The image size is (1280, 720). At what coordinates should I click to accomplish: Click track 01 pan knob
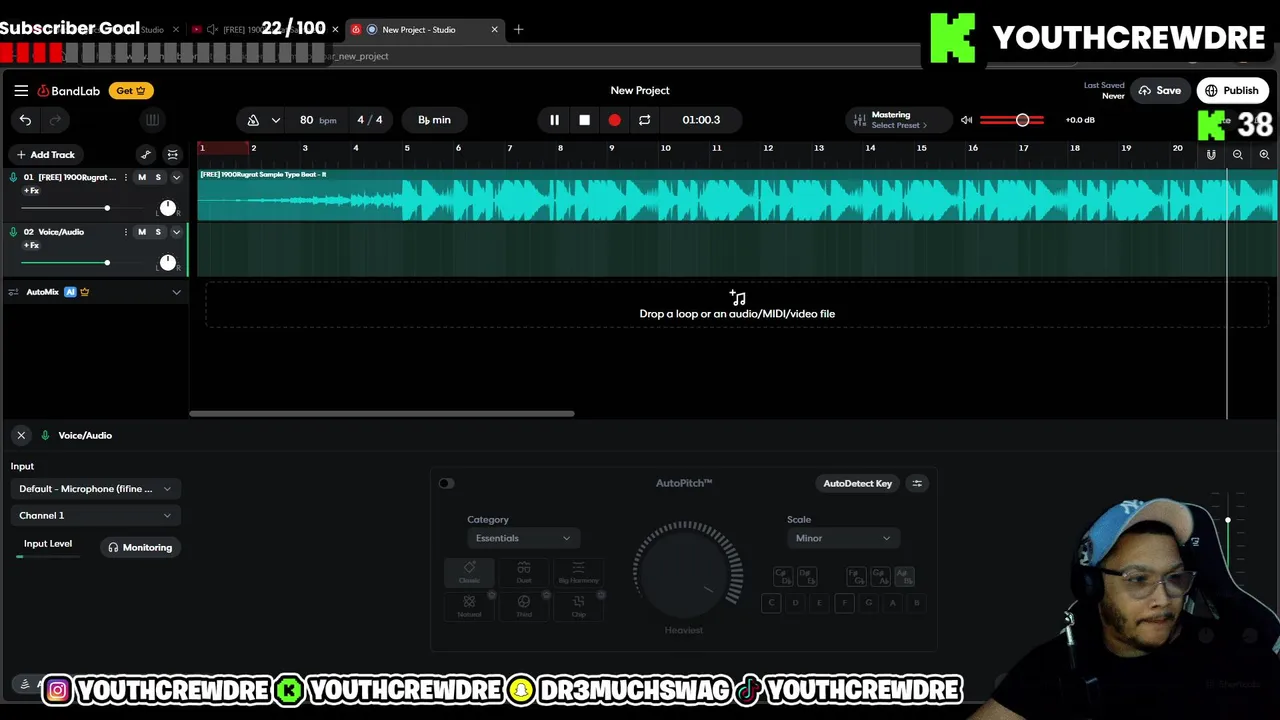point(167,208)
